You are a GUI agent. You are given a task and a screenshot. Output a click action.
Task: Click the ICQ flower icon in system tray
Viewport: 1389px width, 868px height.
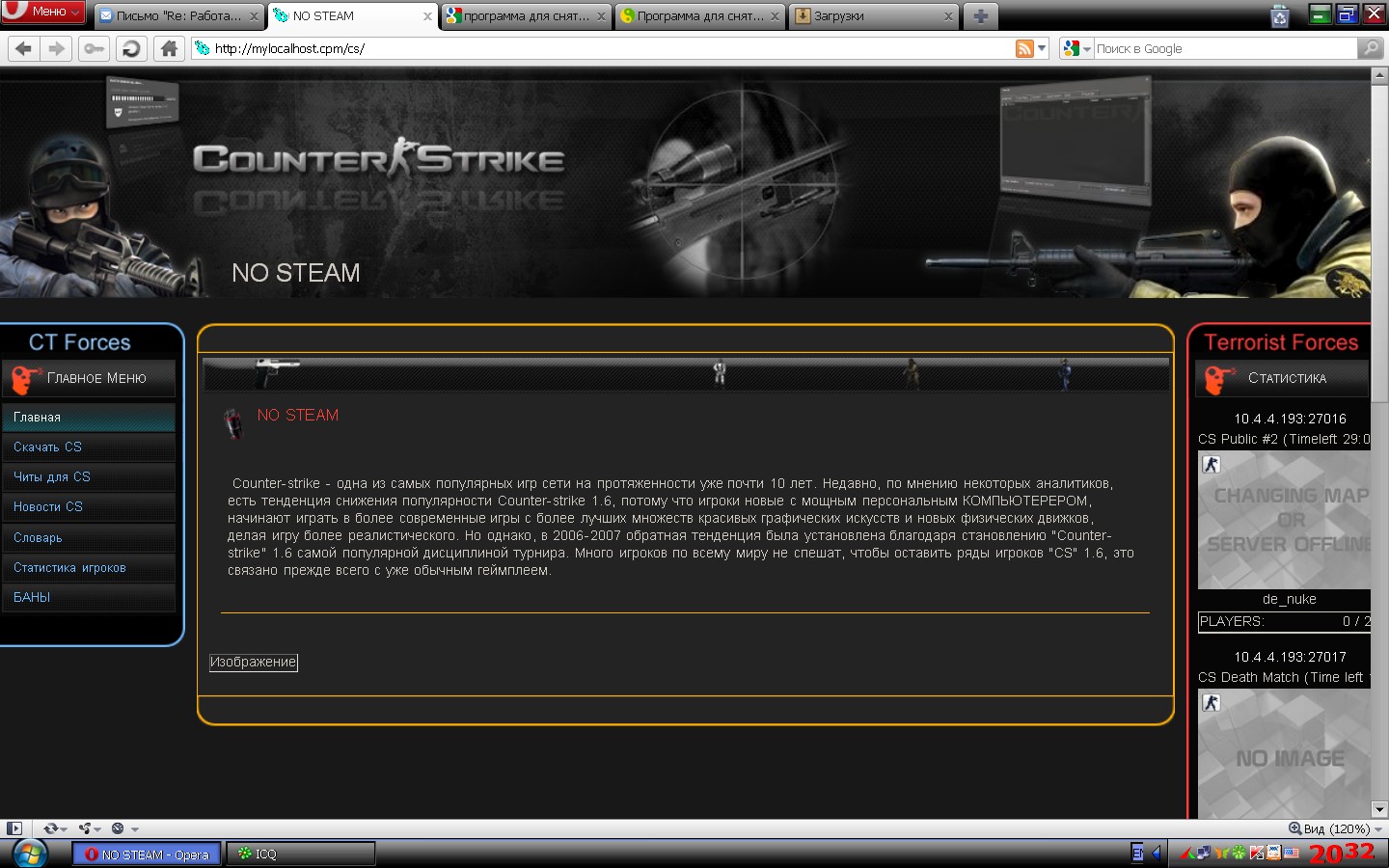pyautogui.click(x=1238, y=853)
